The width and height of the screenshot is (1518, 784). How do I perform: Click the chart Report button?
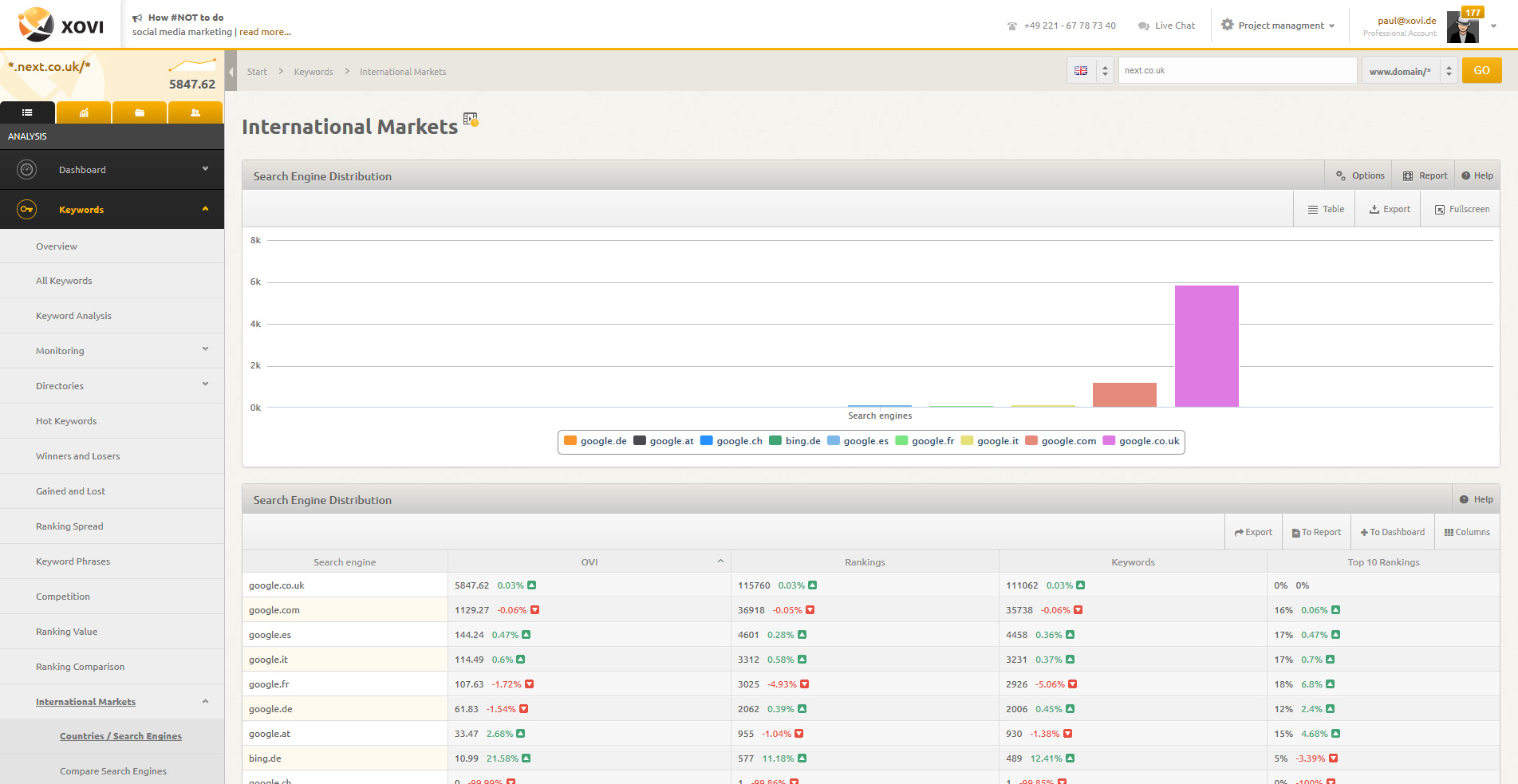[x=1425, y=175]
